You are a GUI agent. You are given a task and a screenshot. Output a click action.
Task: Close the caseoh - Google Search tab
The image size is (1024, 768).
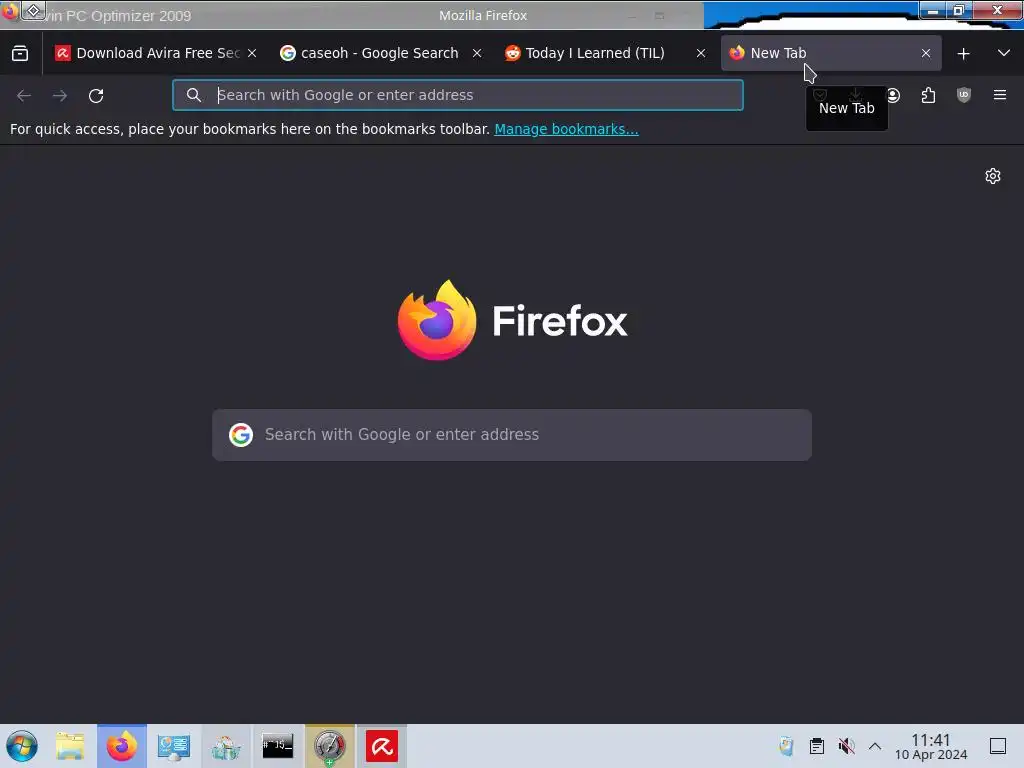477,54
